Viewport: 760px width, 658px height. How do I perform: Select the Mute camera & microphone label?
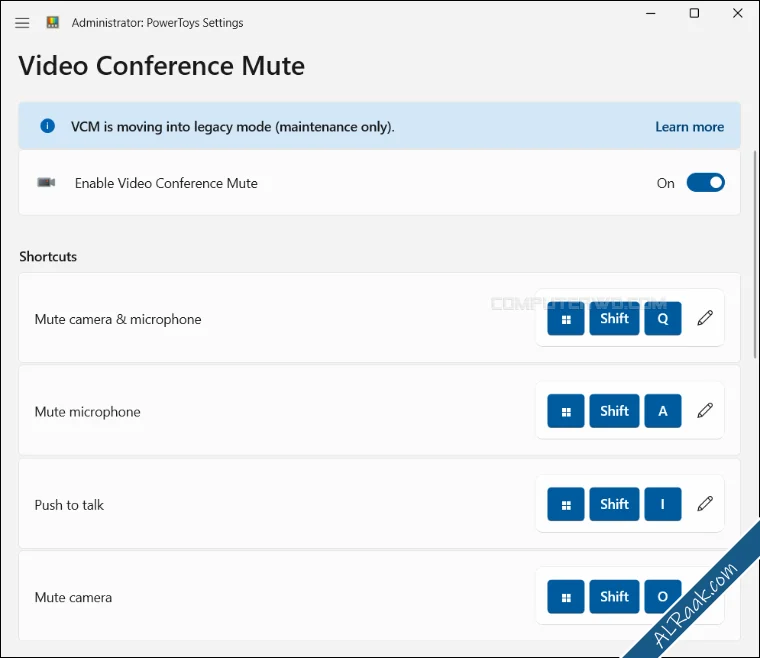click(x=118, y=319)
